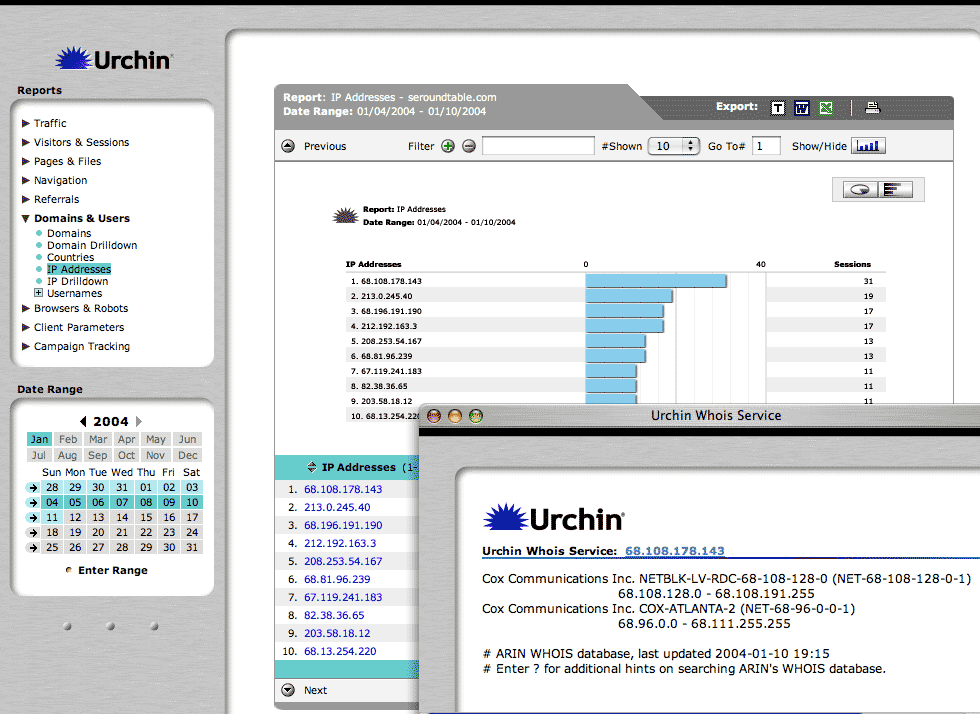Screen dimensions: 980x714
Task: Export report as text file
Action: [778, 108]
